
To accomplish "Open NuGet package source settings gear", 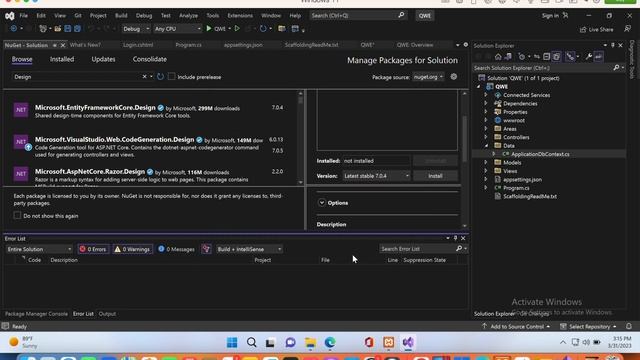I will point(453,77).
